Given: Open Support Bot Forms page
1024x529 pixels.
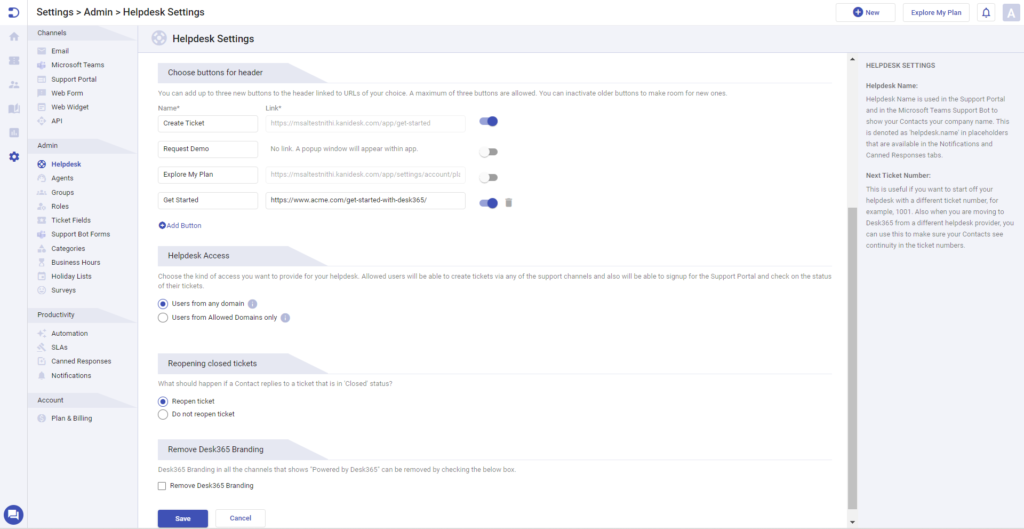Looking at the screenshot, I should pos(80,234).
